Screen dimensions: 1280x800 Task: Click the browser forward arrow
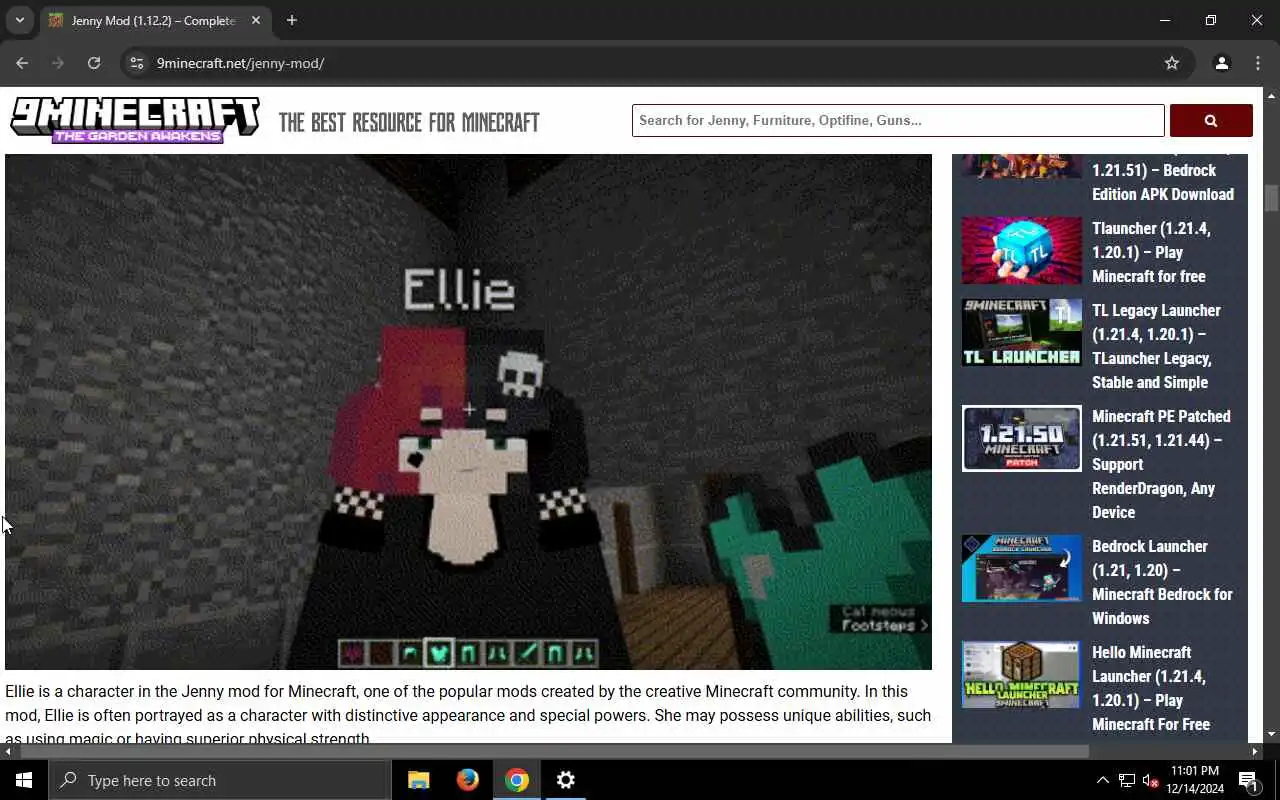point(58,63)
